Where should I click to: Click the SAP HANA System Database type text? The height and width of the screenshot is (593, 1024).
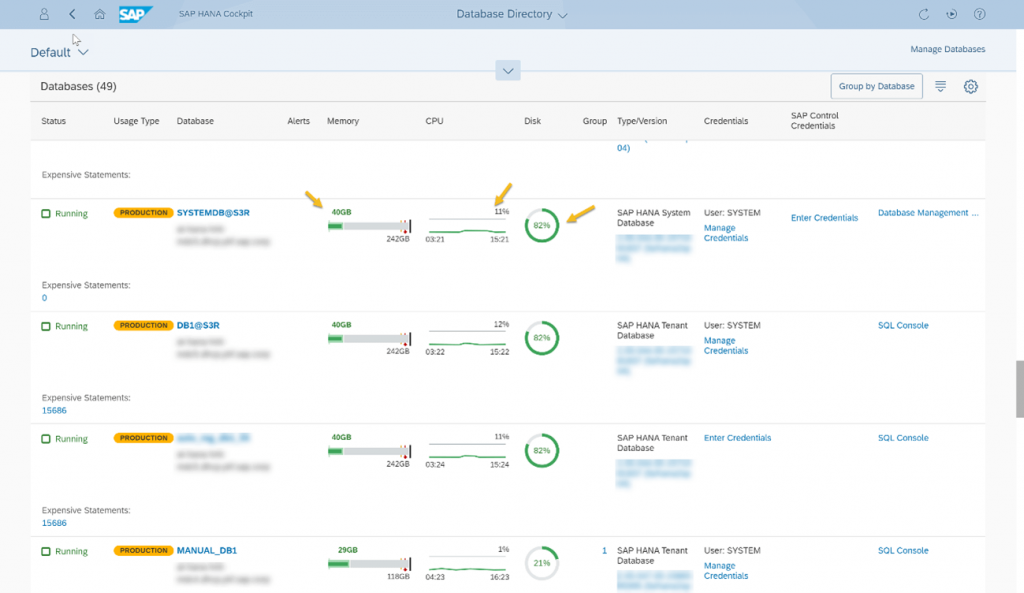click(654, 218)
